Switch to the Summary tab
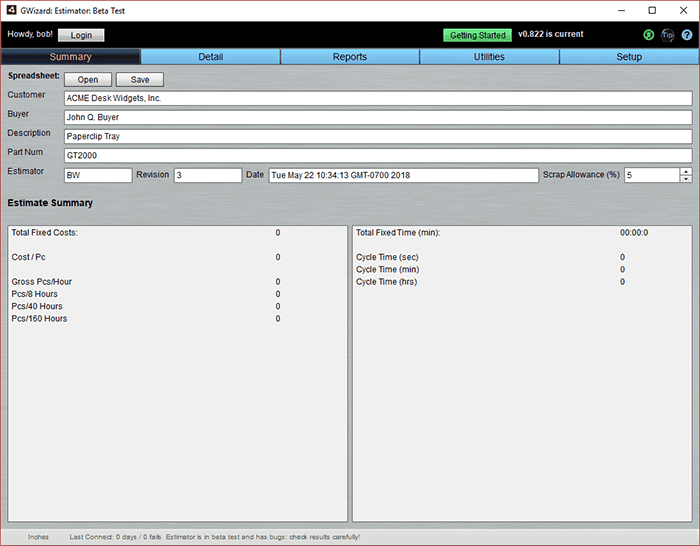The image size is (700, 546). tap(71, 57)
